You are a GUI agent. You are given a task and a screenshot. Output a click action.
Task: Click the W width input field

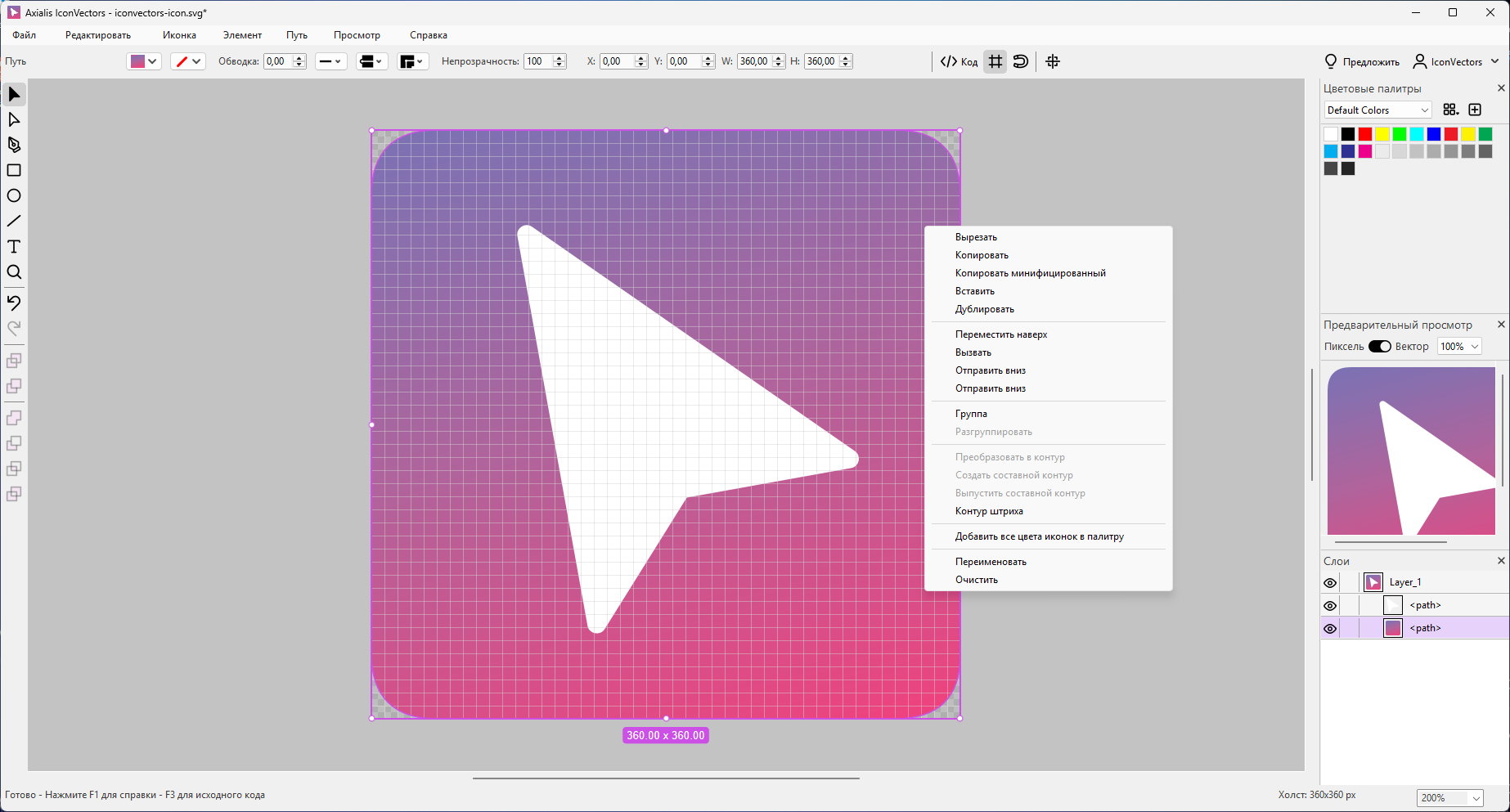pyautogui.click(x=754, y=61)
